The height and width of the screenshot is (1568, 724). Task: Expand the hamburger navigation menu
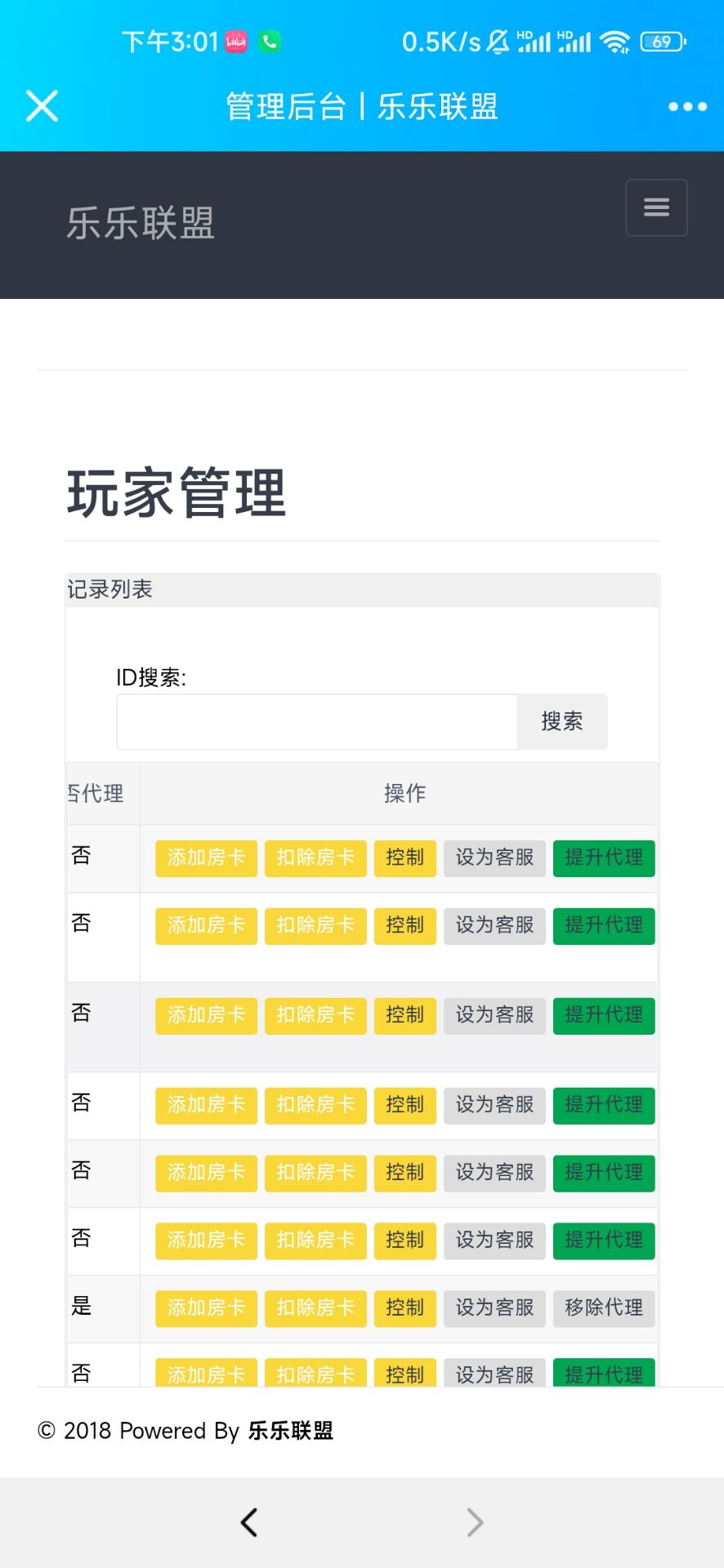coord(656,207)
